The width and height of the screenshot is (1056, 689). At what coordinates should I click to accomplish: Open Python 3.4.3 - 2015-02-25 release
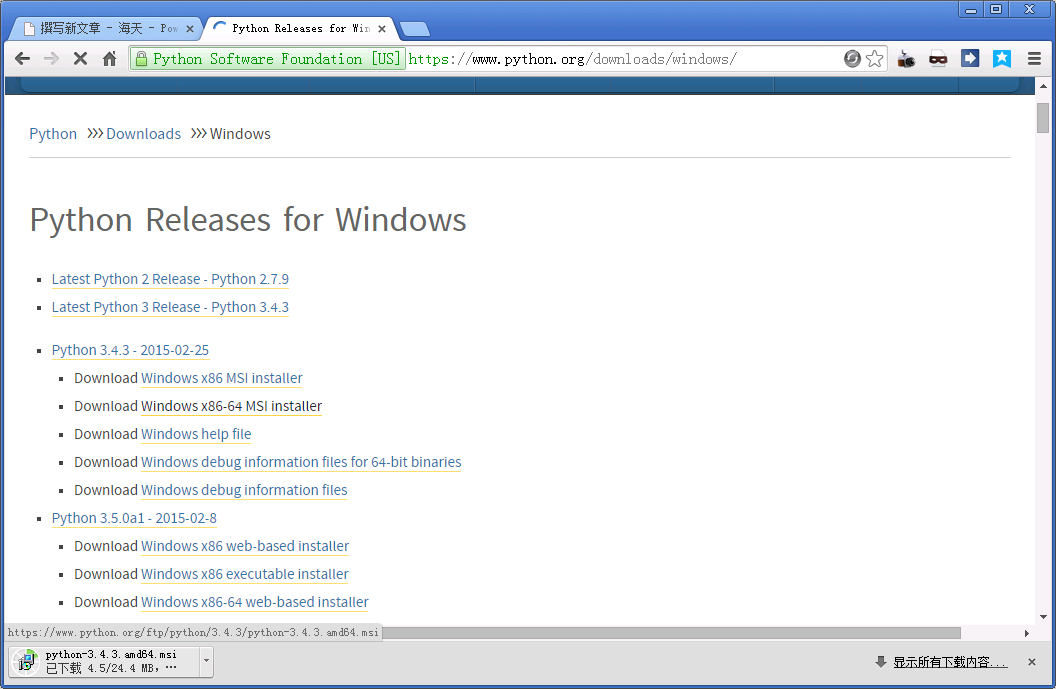pos(130,350)
